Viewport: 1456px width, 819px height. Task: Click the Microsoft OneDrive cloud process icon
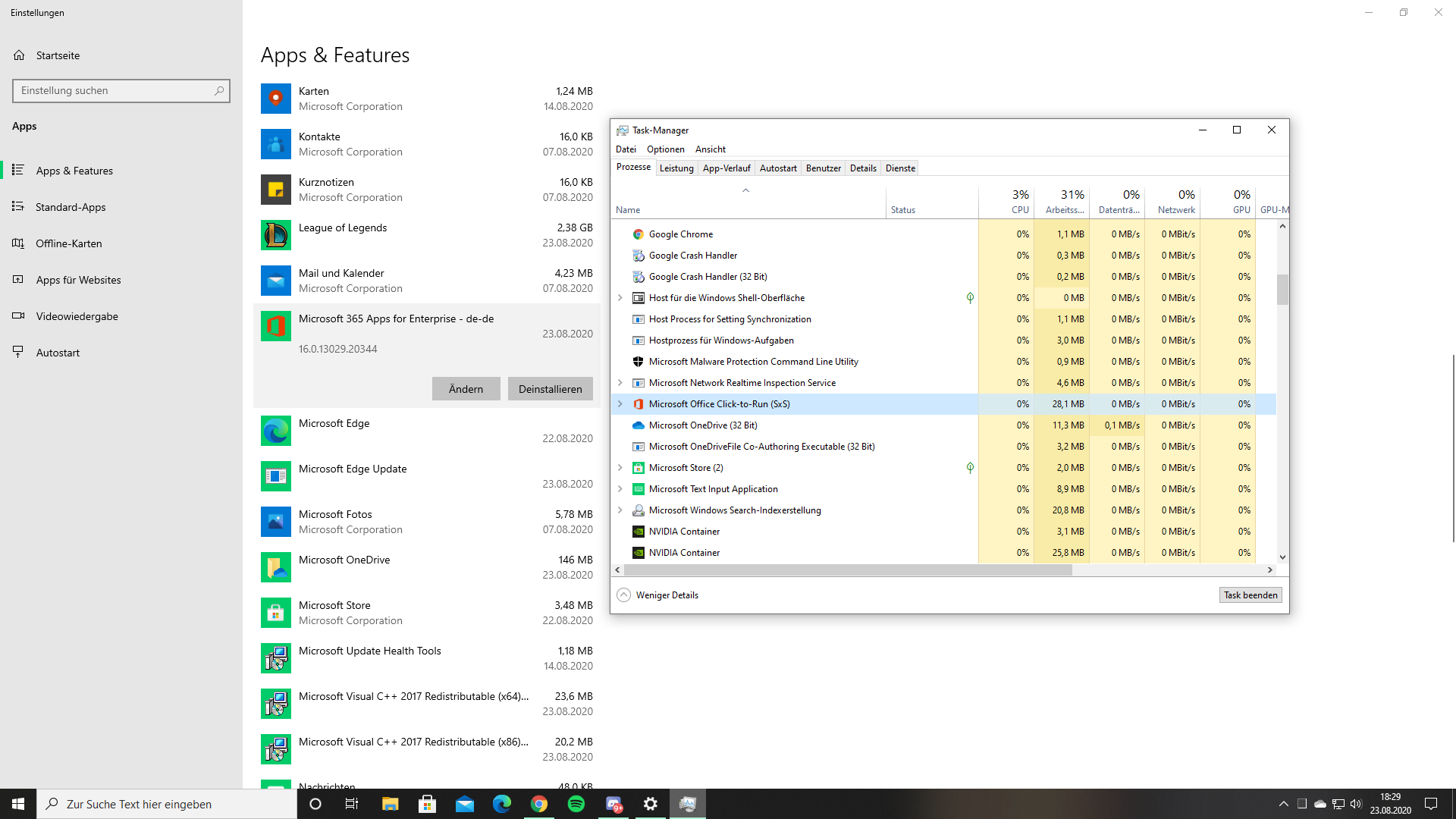(639, 425)
